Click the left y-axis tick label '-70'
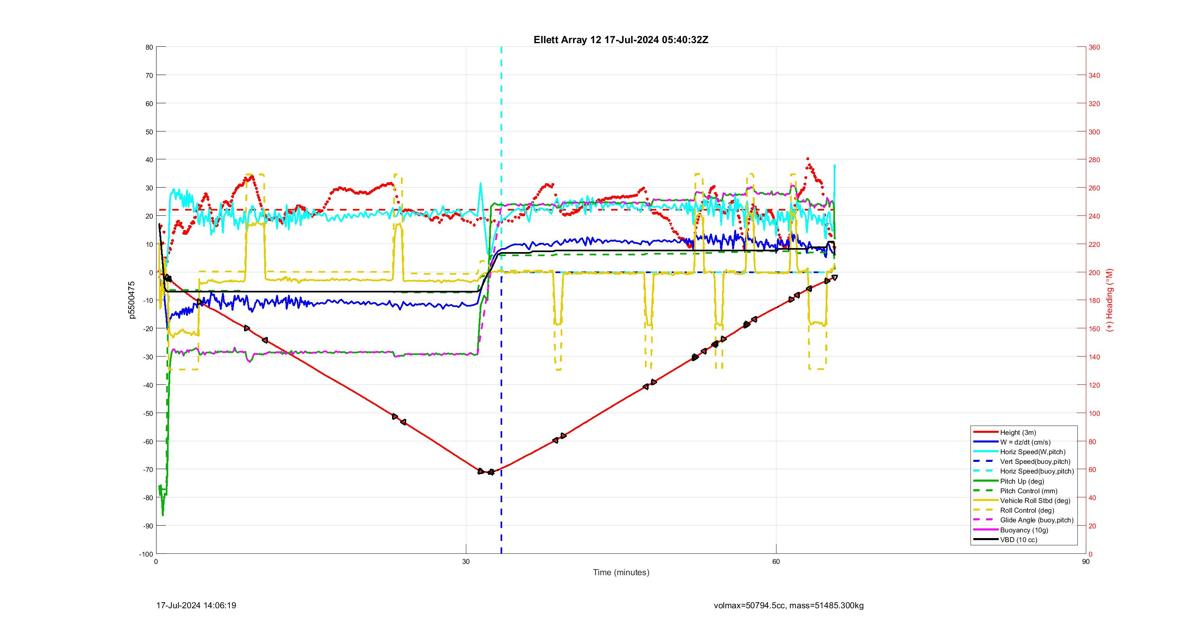Screen dimensions: 1200x622 point(147,469)
